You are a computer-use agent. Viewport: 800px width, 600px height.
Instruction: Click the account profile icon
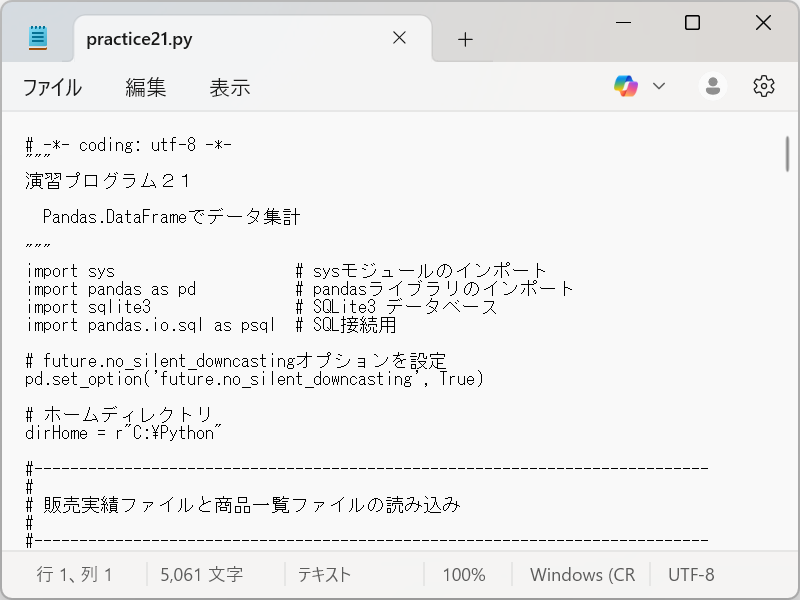(712, 86)
